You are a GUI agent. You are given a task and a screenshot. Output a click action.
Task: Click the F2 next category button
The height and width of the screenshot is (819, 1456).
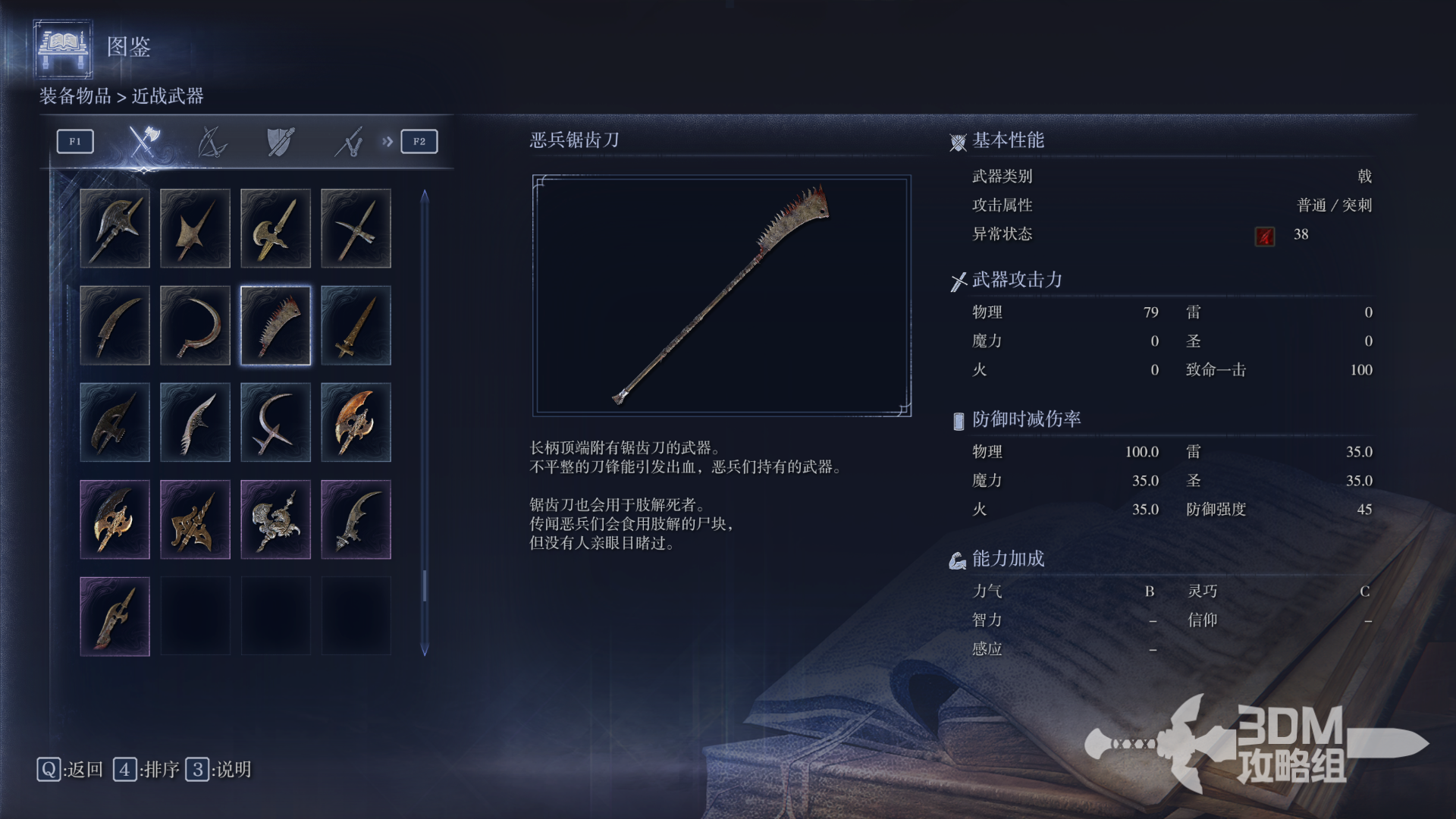419,141
